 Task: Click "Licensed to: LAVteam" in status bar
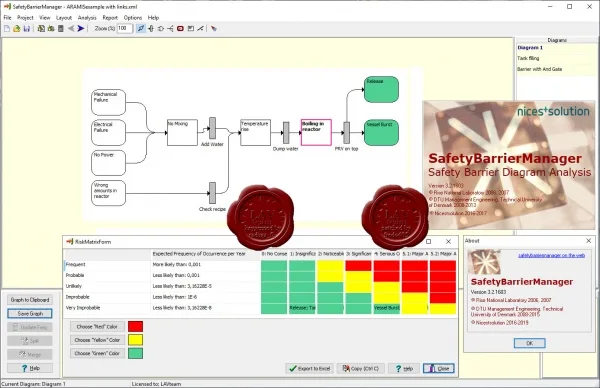[x=156, y=384]
